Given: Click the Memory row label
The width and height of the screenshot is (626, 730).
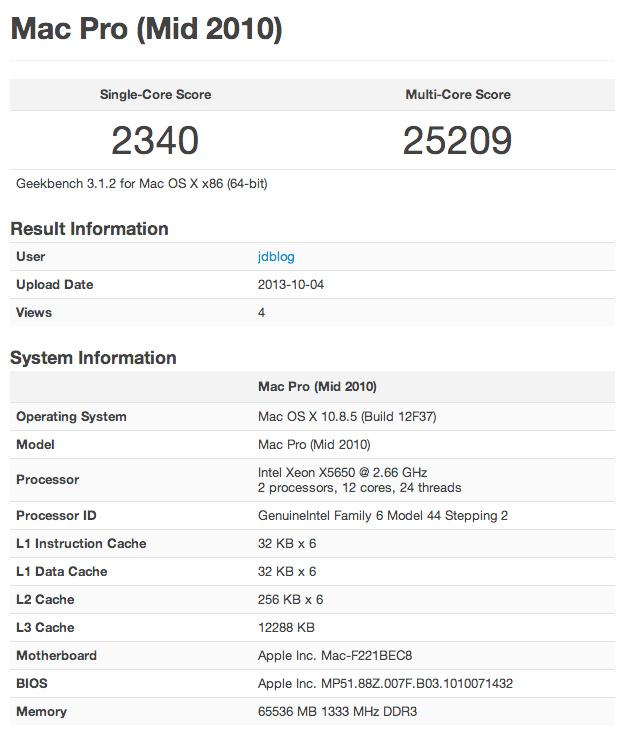Looking at the screenshot, I should tap(41, 711).
